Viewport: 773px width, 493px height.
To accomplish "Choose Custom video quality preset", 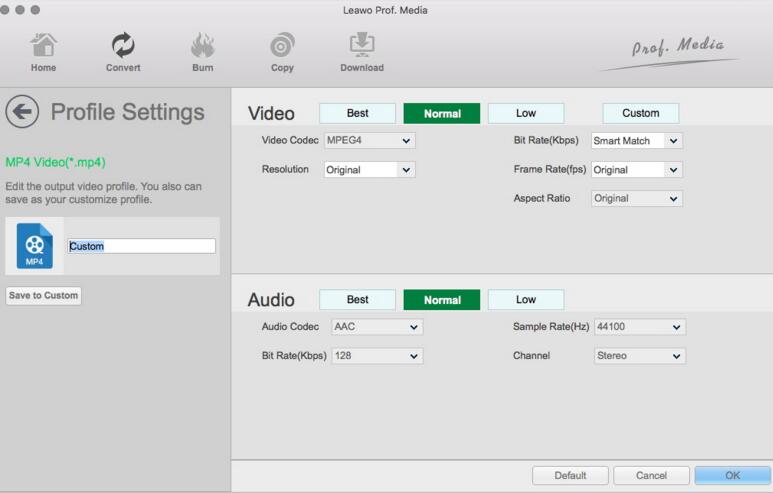I will tap(640, 113).
